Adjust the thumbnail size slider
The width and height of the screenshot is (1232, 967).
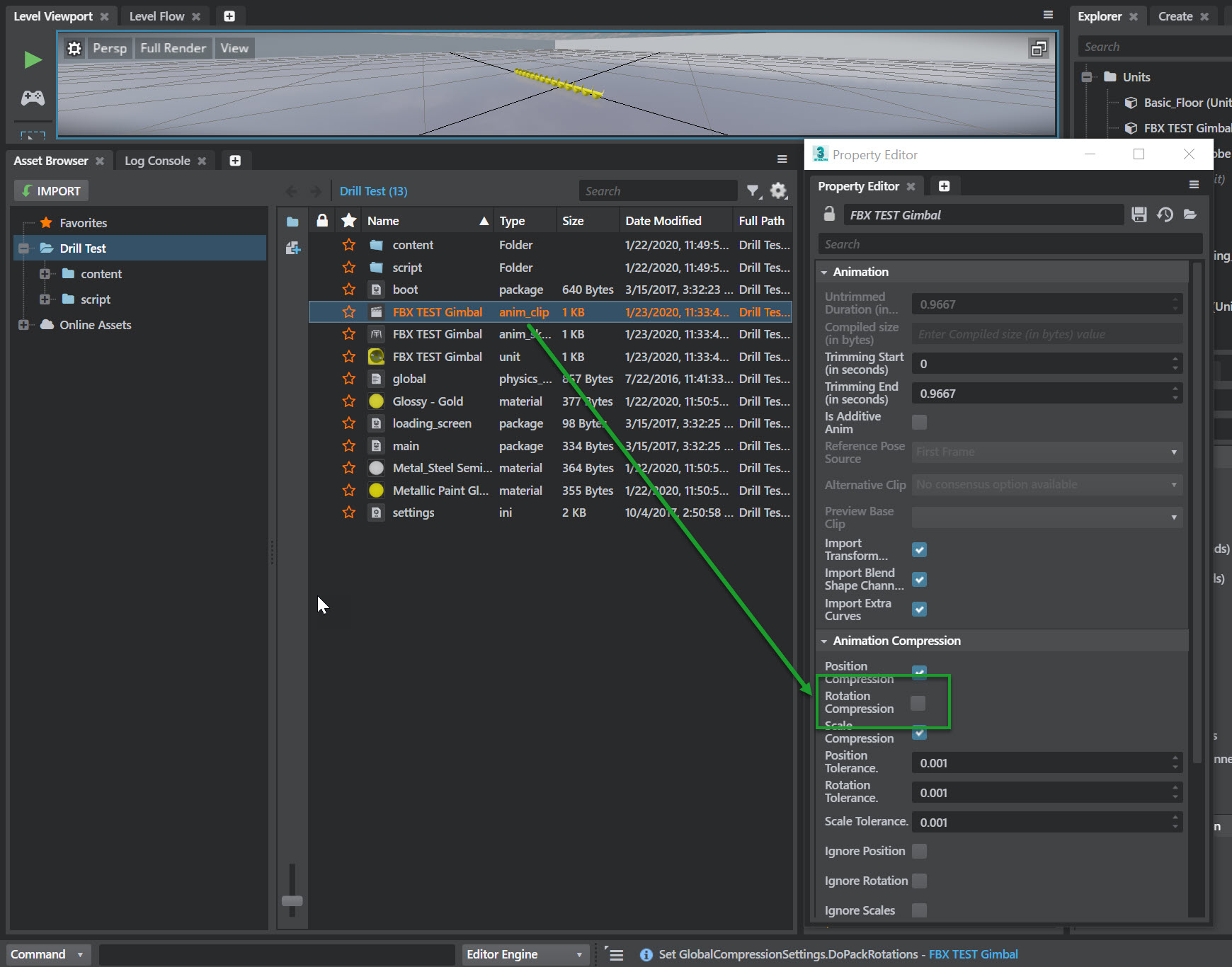(x=291, y=900)
